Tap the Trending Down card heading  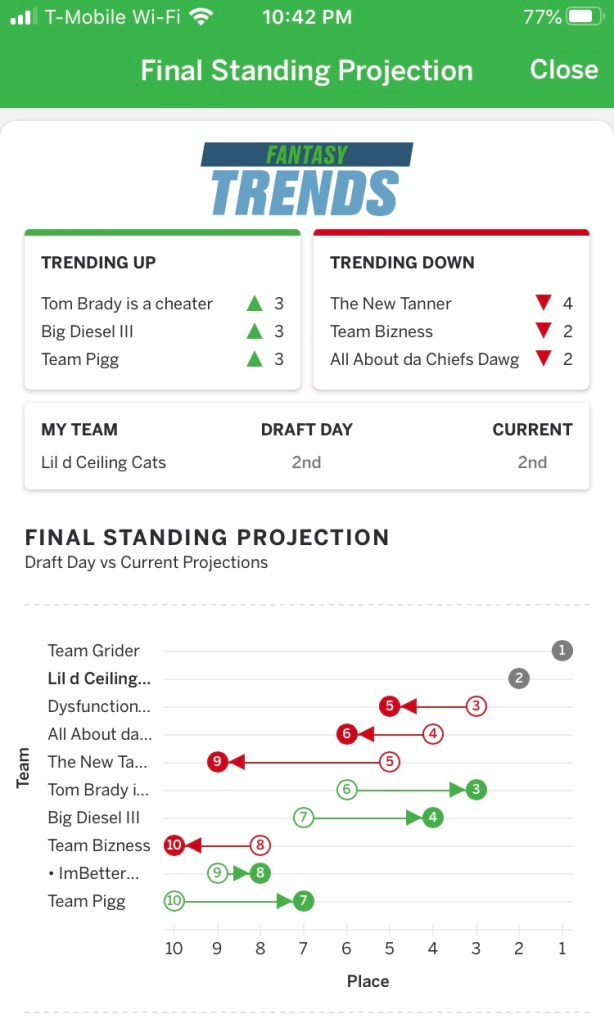tap(402, 263)
